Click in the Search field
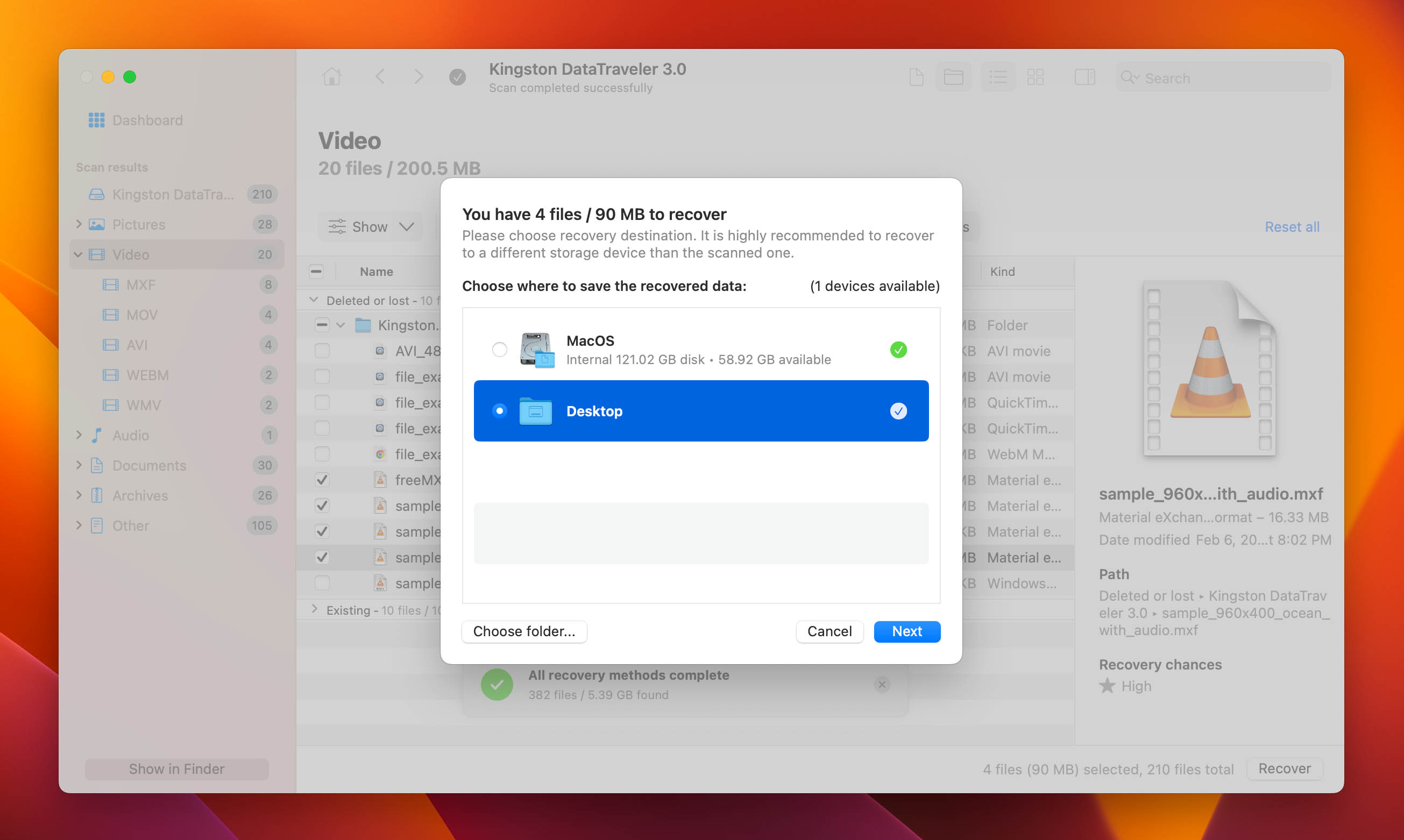Viewport: 1404px width, 840px height. tap(1223, 77)
